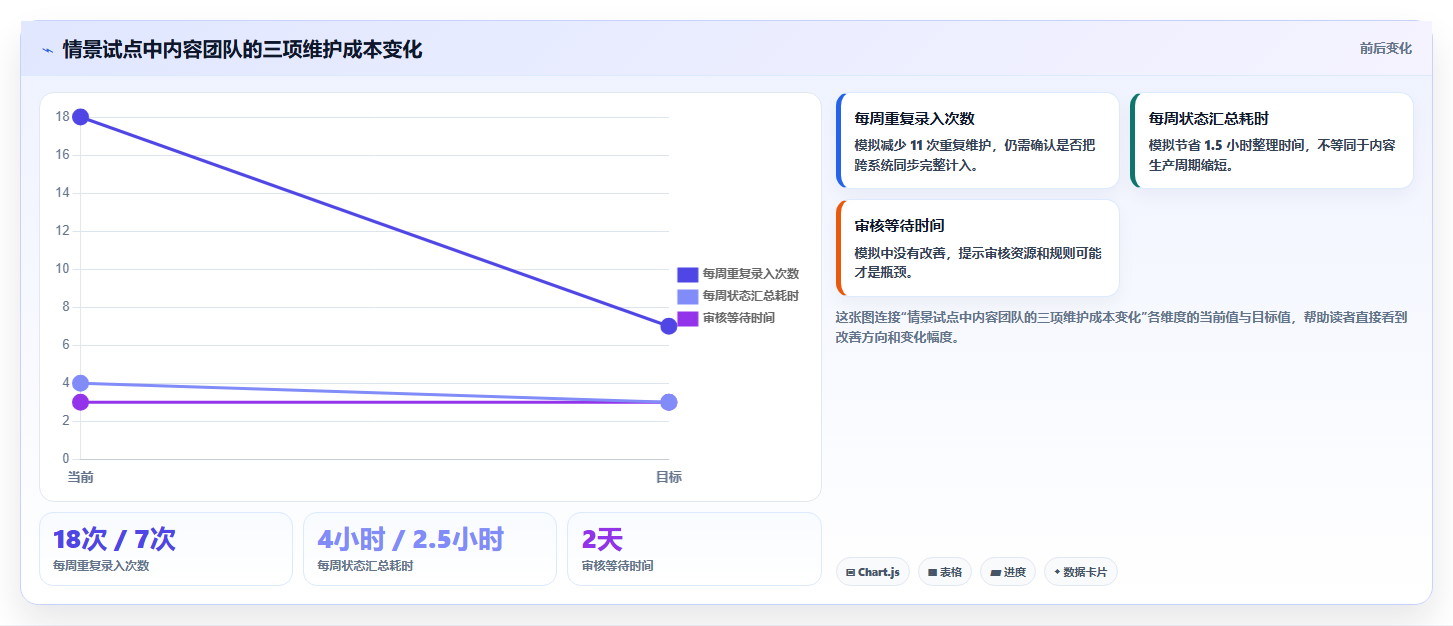
Task: Click the 每周重复录入次数 insight card heading
Action: pos(914,119)
